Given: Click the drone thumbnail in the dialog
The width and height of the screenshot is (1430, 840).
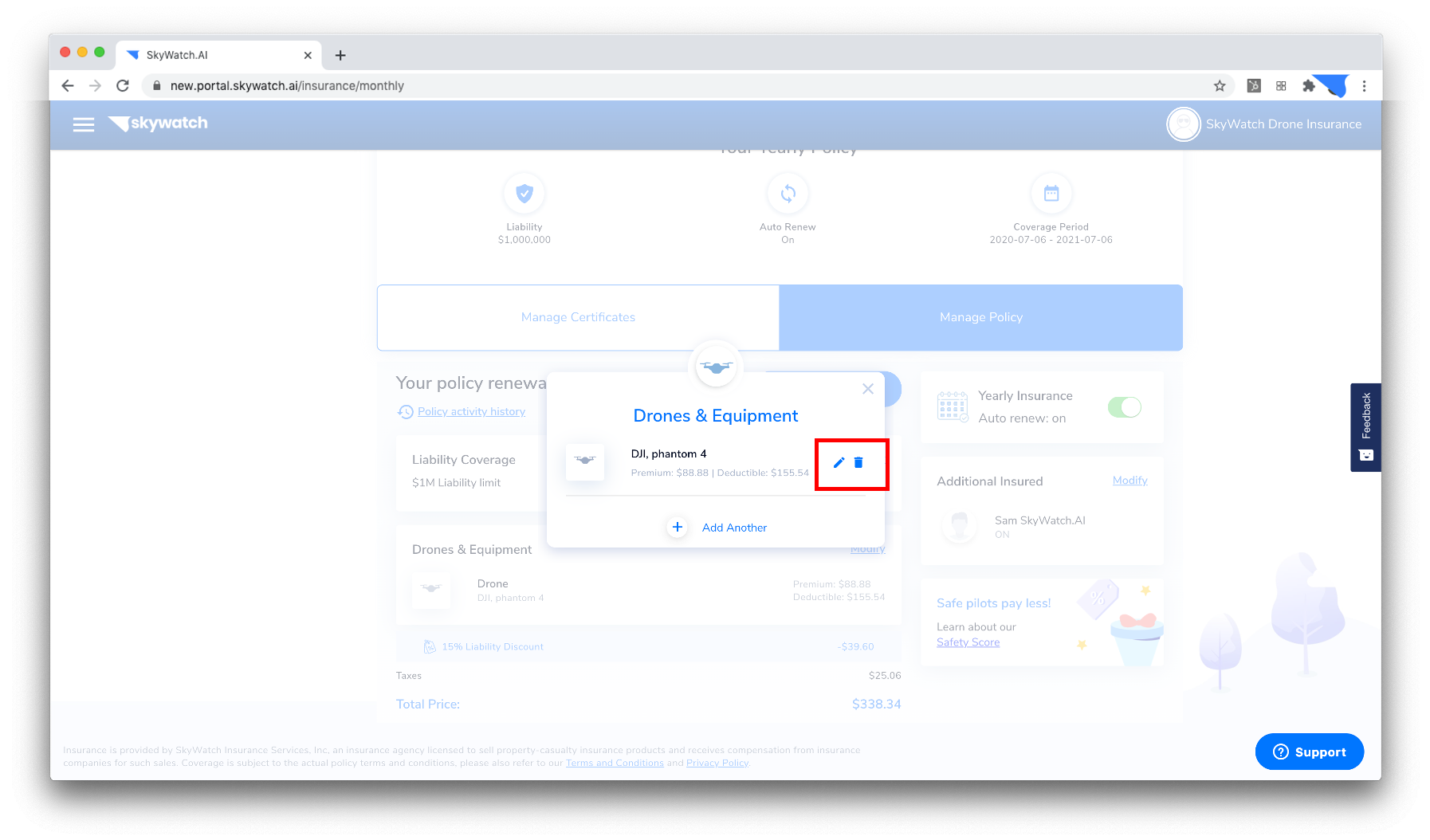Looking at the screenshot, I should tap(585, 461).
